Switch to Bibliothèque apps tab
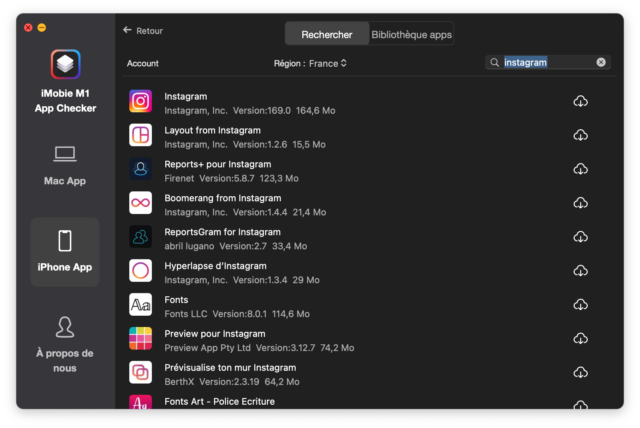This screenshot has height=428, width=640. (x=411, y=35)
